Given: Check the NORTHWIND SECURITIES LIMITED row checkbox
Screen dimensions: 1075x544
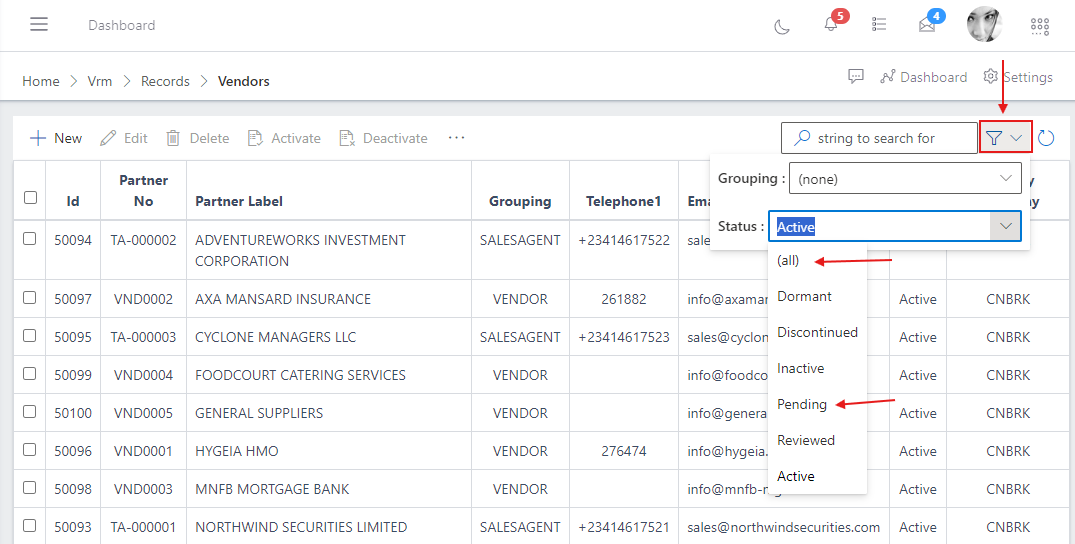Looking at the screenshot, I should [29, 525].
